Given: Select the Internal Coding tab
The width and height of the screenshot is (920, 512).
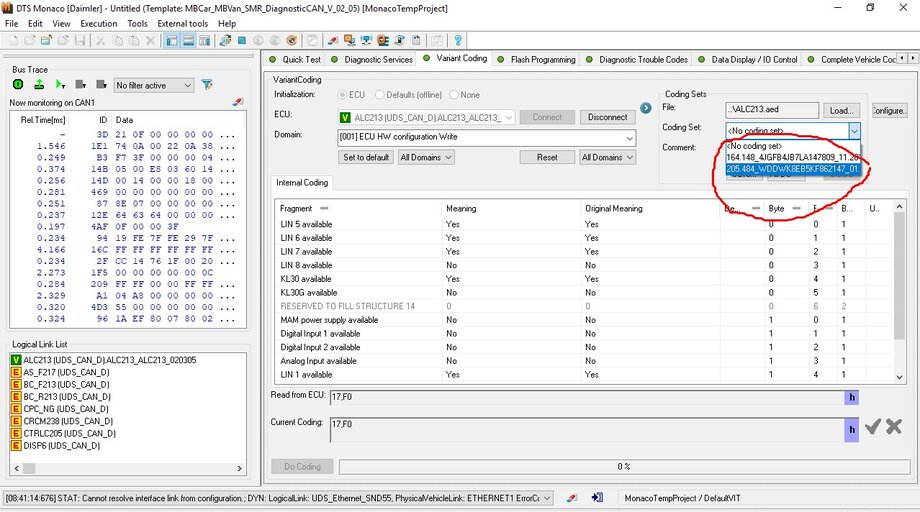Looking at the screenshot, I should [x=302, y=182].
